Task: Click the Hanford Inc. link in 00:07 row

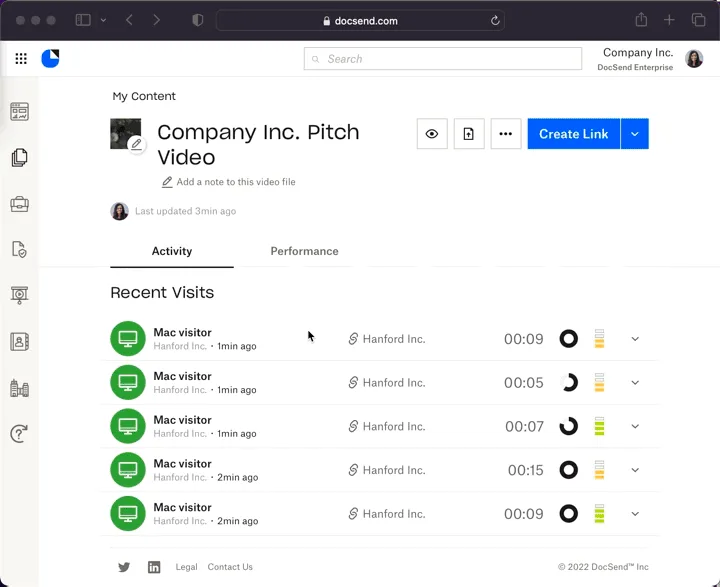Action: point(387,426)
